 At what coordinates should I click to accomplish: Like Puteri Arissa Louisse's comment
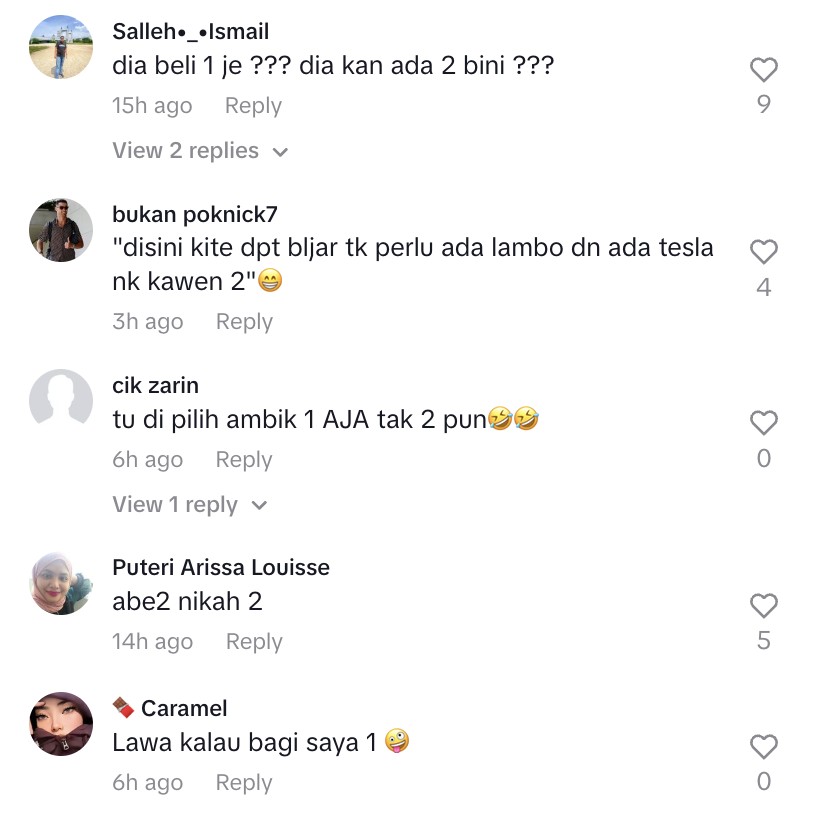763,605
